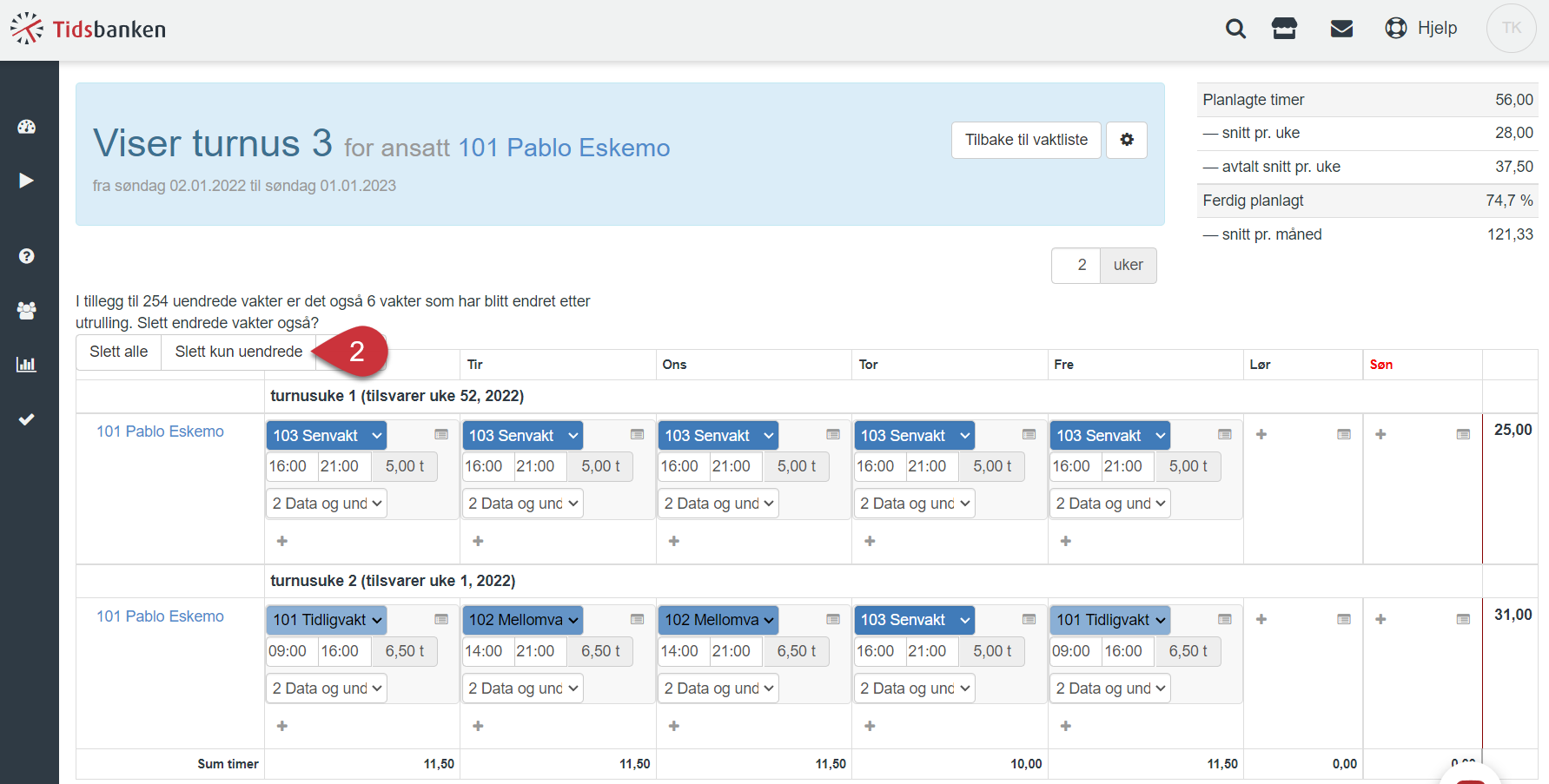1549x784 pixels.
Task: Click the dashboard gauge icon in sidebar
Action: (27, 127)
